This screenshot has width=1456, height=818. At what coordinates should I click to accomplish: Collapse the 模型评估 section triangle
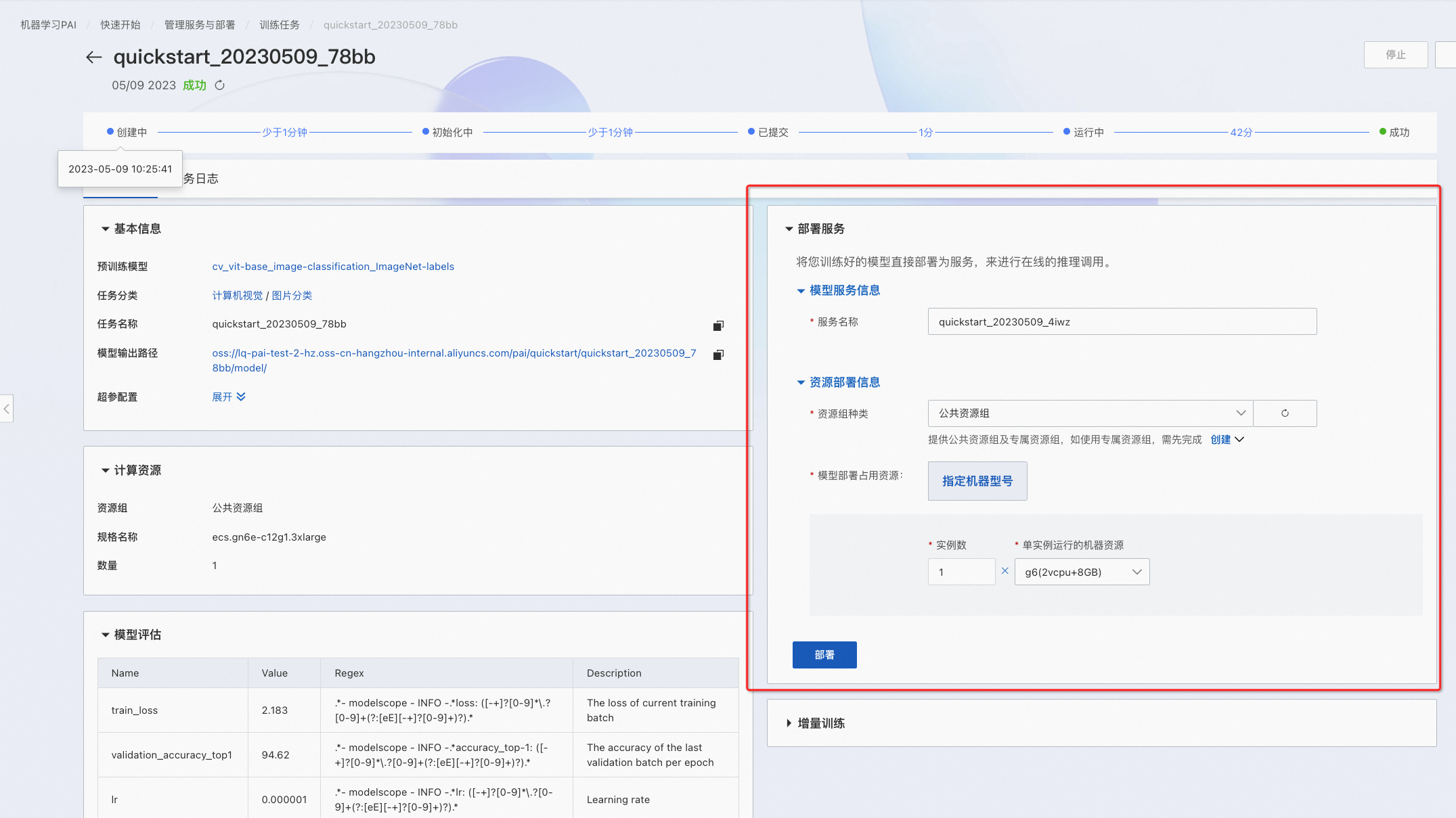tap(105, 635)
